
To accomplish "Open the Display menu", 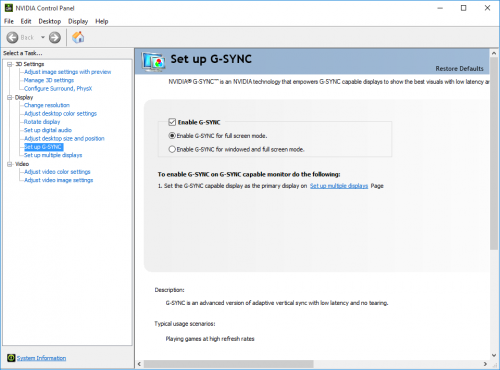I will [78, 21].
